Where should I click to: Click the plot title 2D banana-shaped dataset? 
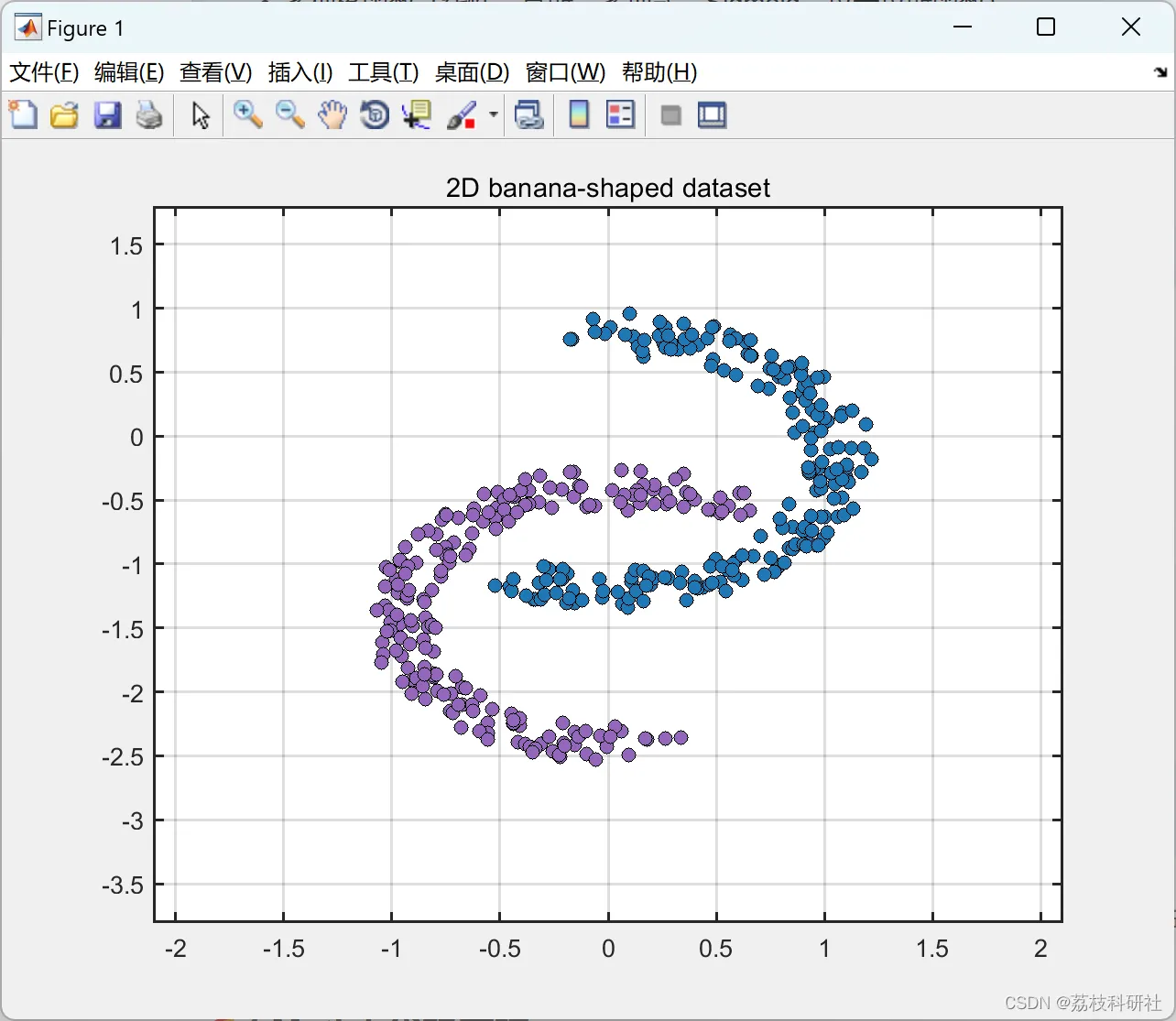608,188
